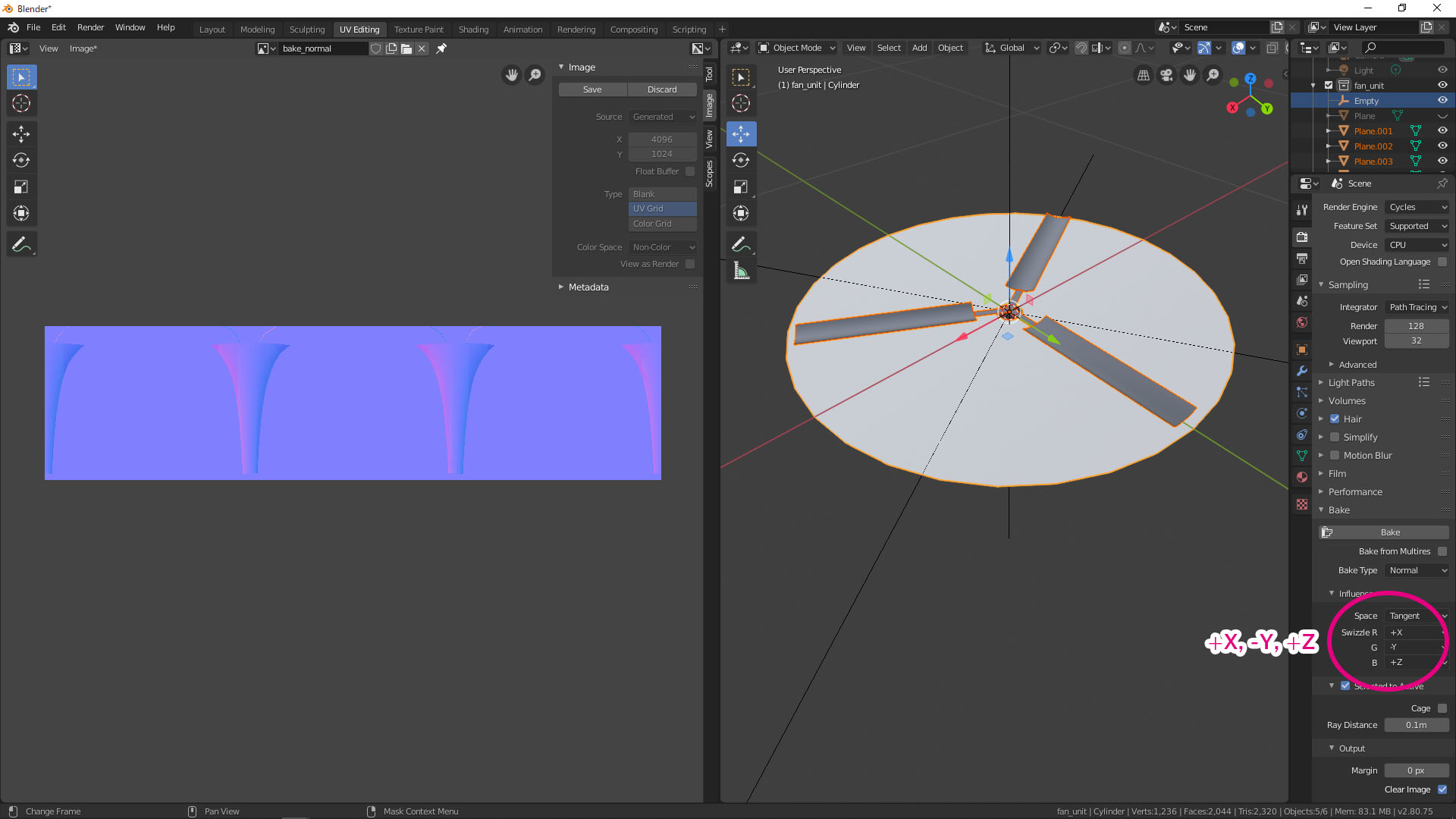Click the pan hand icon in the 3D viewport
This screenshot has height=819, width=1456.
coord(1190,75)
